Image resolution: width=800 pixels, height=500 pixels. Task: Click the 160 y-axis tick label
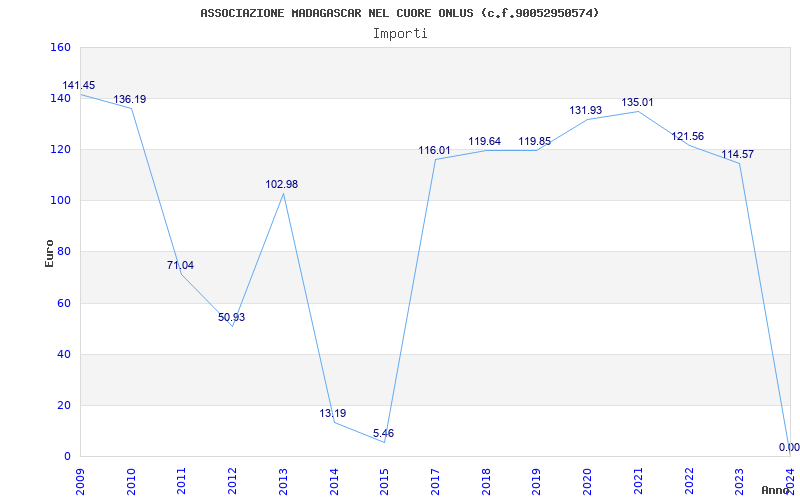(60, 47)
